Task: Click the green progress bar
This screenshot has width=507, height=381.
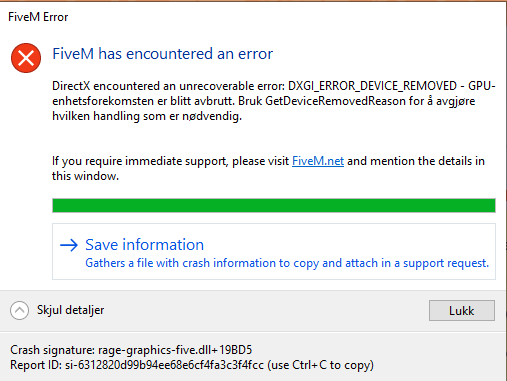Action: tap(274, 205)
